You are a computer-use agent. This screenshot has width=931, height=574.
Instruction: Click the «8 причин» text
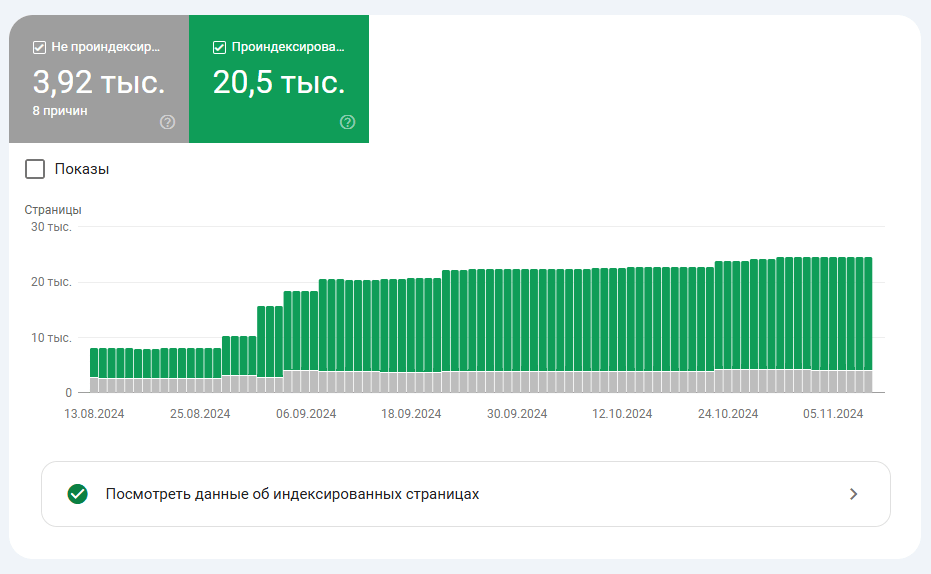click(60, 111)
